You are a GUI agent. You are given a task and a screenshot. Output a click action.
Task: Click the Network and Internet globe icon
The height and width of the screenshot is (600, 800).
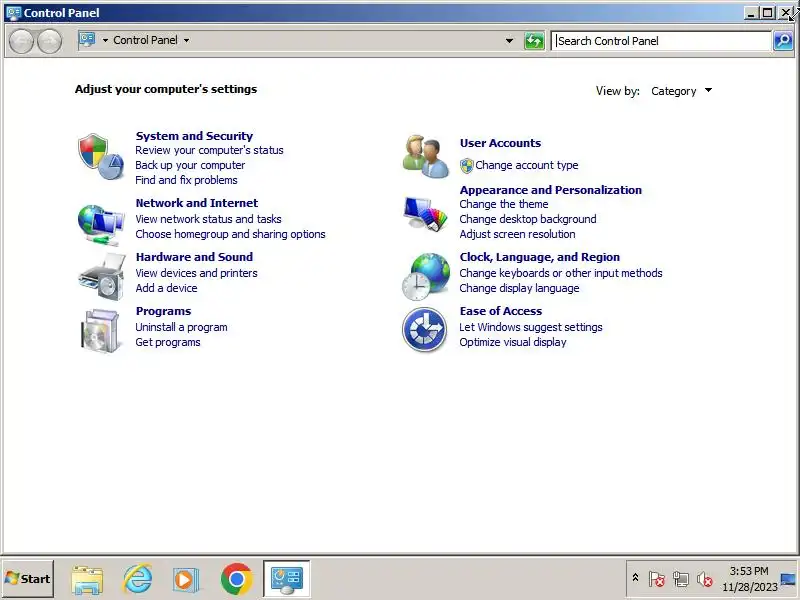point(101,224)
